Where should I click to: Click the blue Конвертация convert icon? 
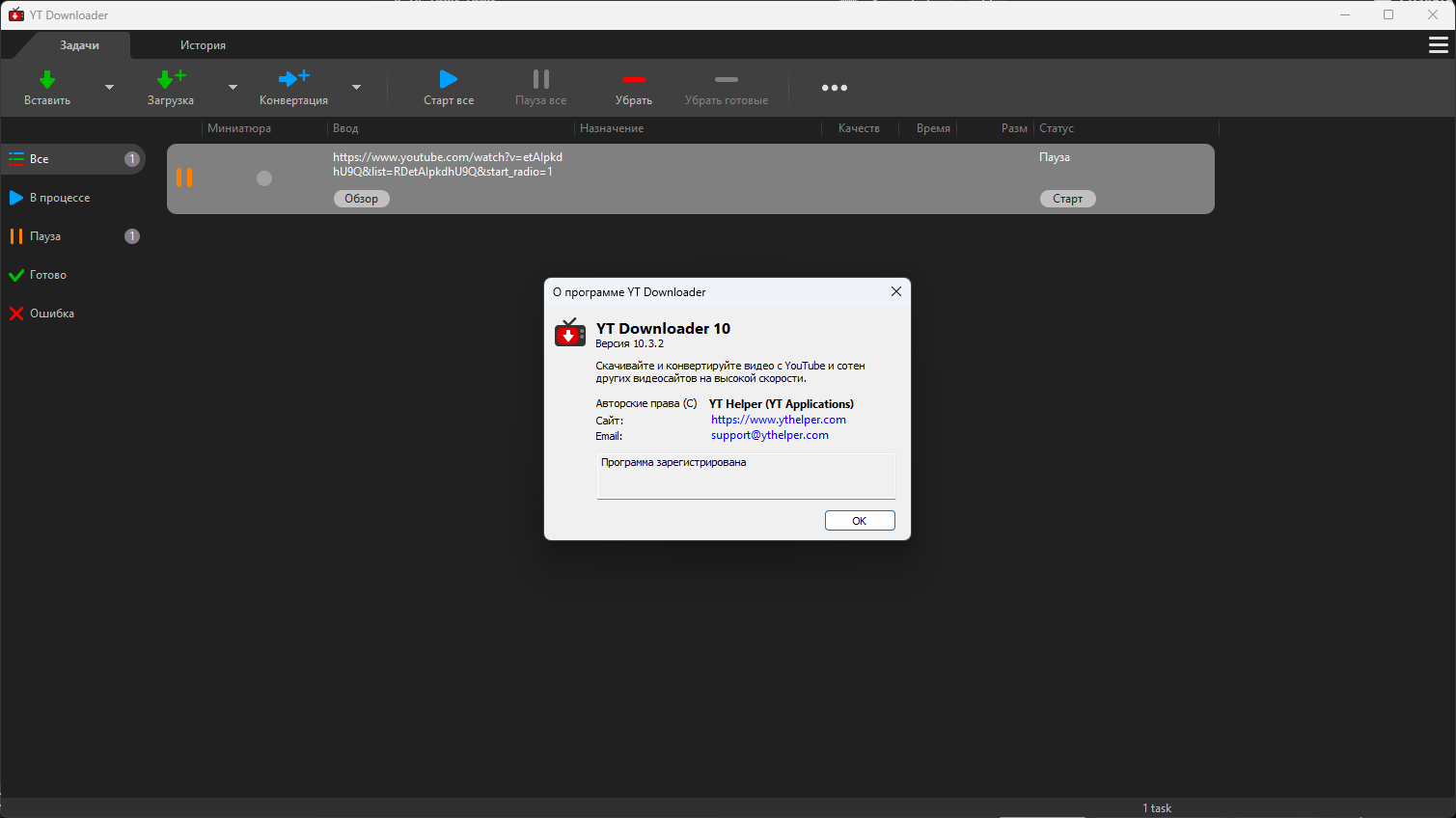pyautogui.click(x=293, y=78)
